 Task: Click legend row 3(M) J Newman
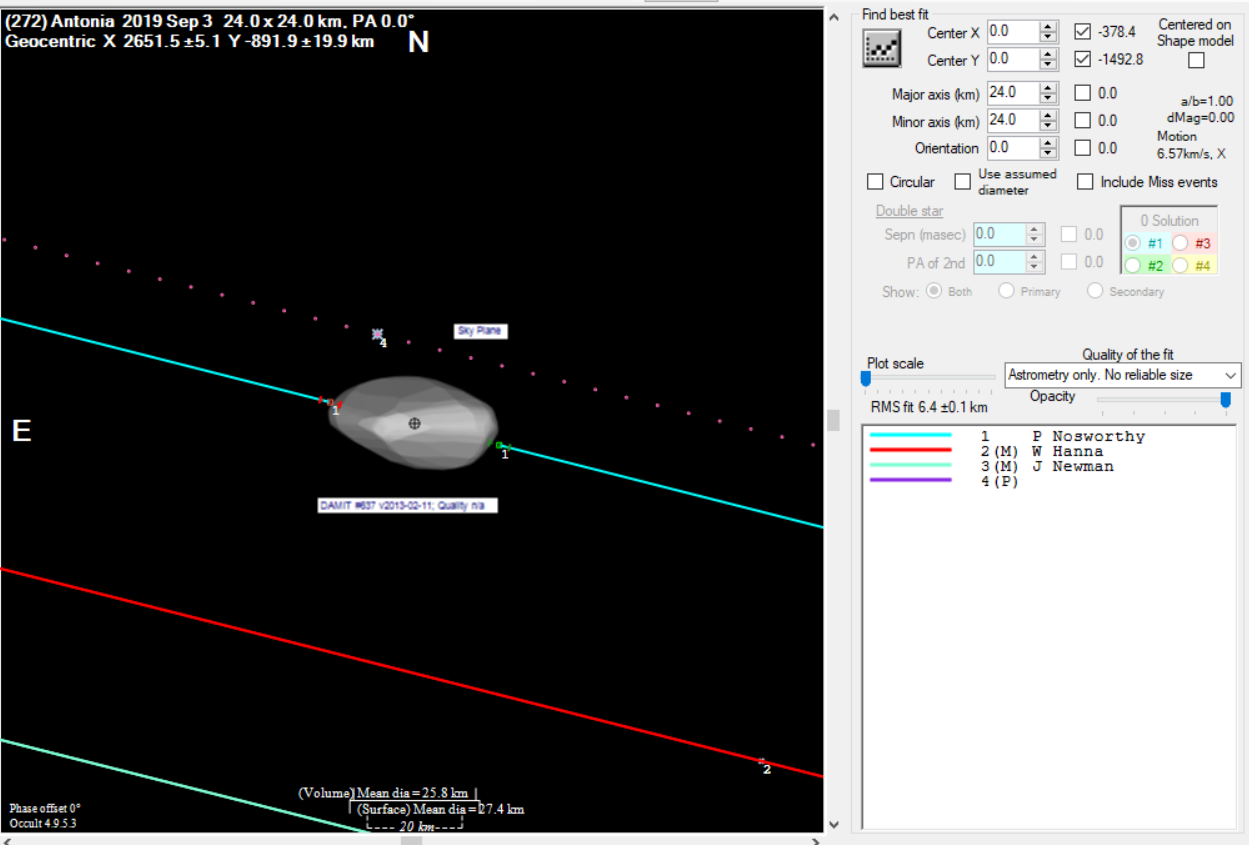[991, 466]
